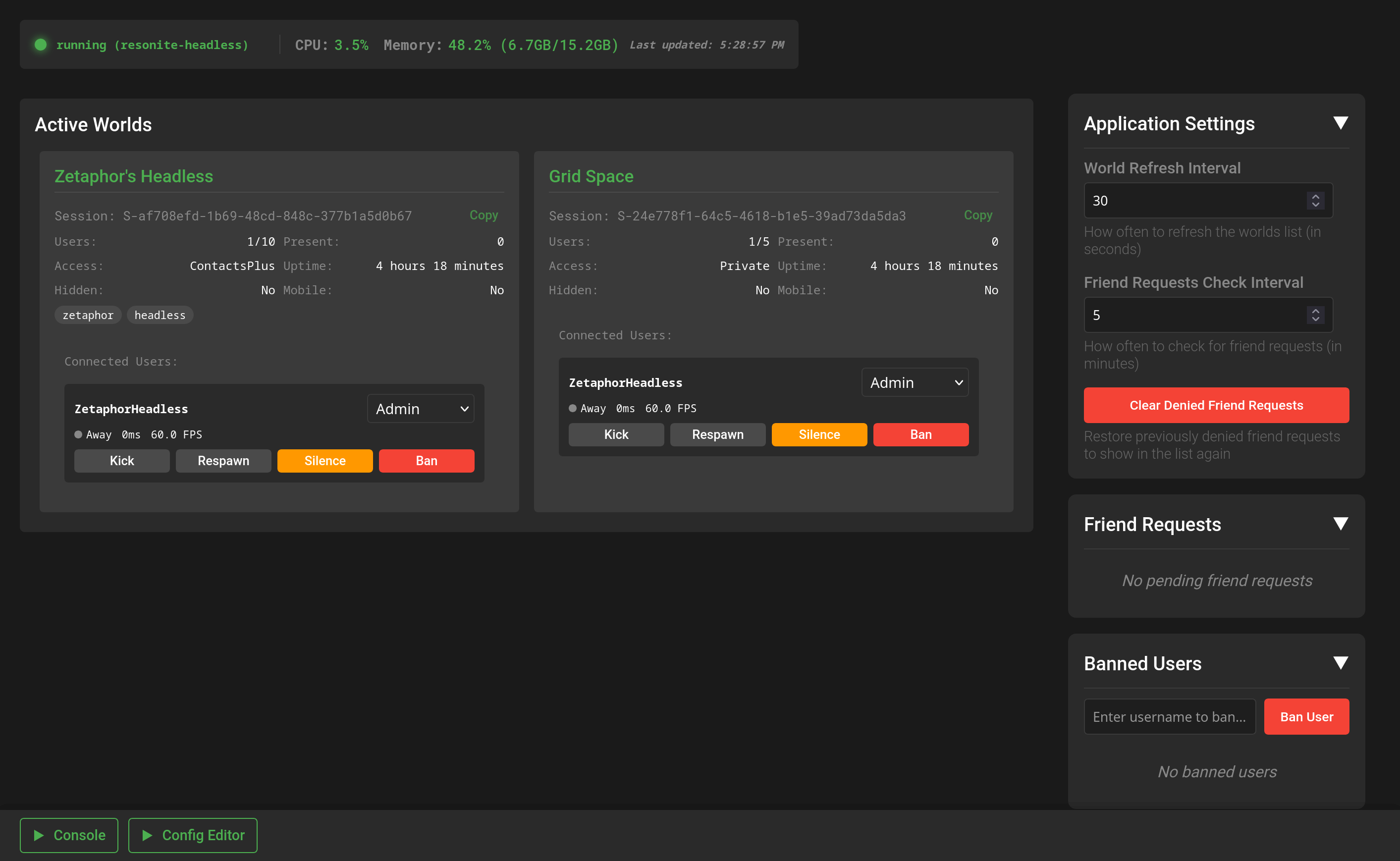Image resolution: width=1400 pixels, height=861 pixels.
Task: Copy the Grid Space session ID
Action: 977,215
